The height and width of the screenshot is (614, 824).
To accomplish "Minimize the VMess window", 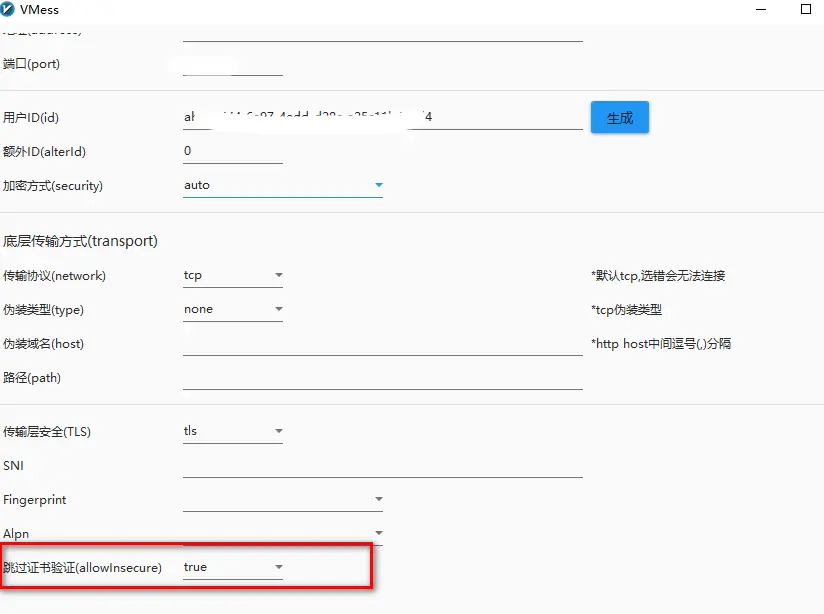I will click(x=761, y=9).
